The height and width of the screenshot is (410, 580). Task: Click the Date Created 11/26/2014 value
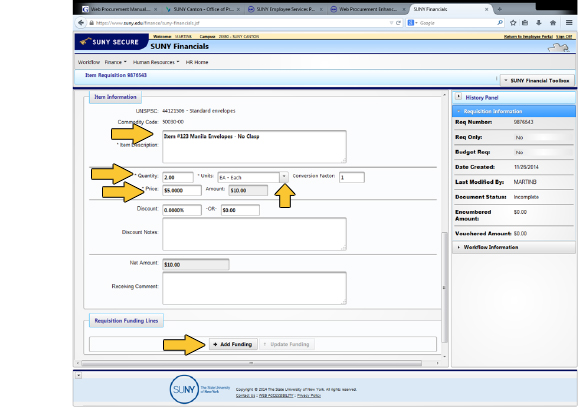pyautogui.click(x=526, y=167)
